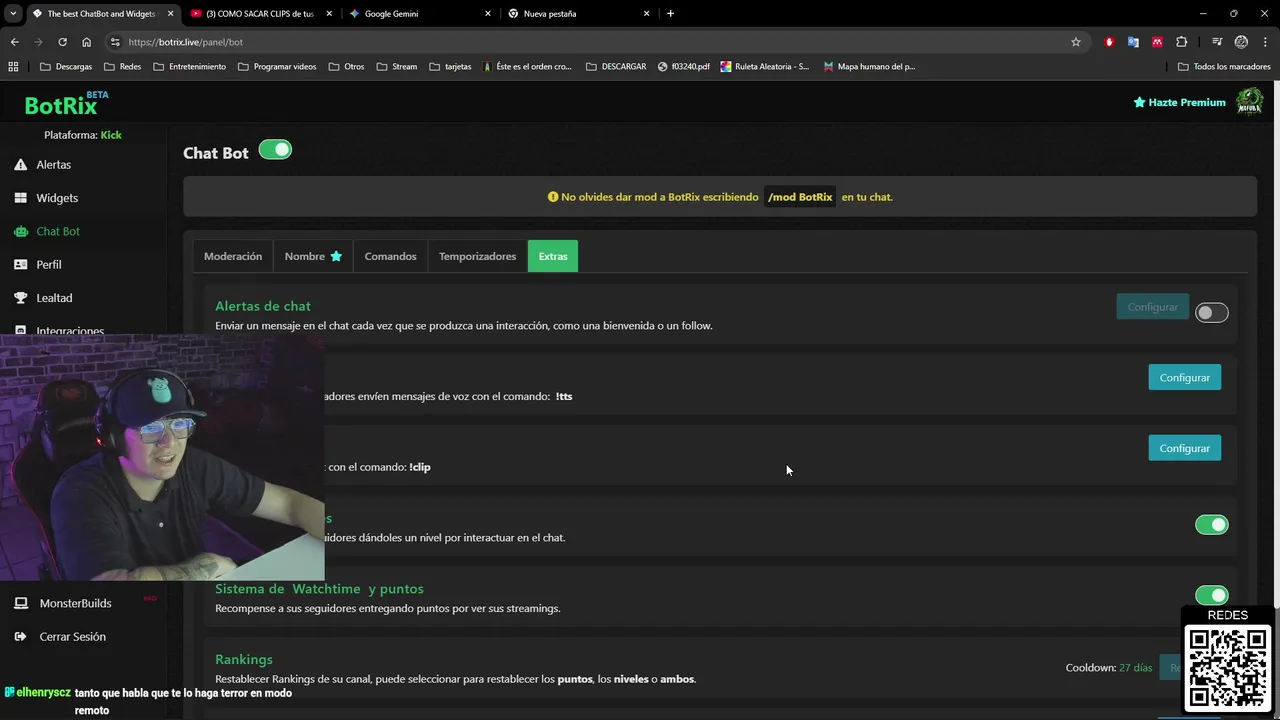The height and width of the screenshot is (720, 1280).
Task: Open Éste es el orden cro... bookmark
Action: tap(527, 67)
